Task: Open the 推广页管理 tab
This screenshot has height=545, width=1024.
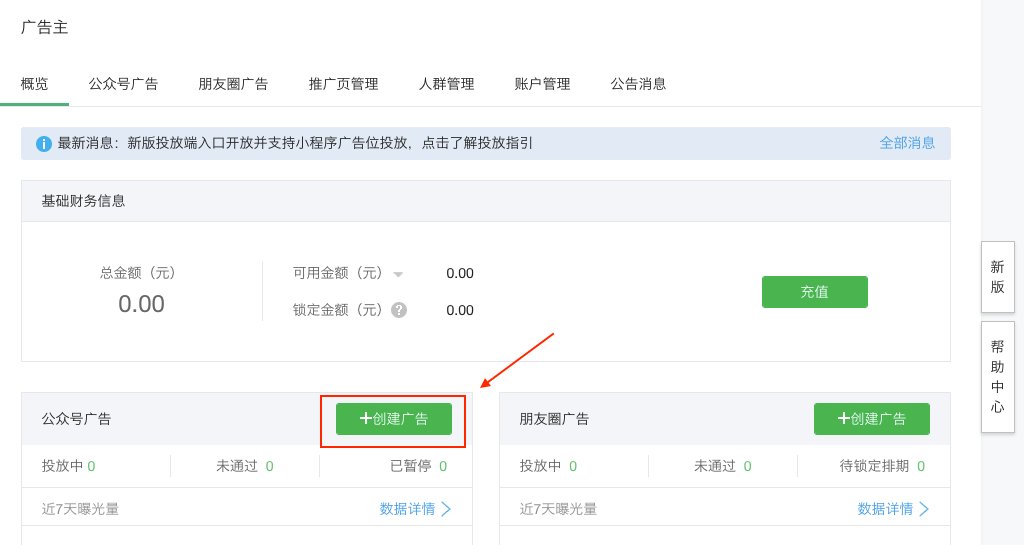Action: 343,84
